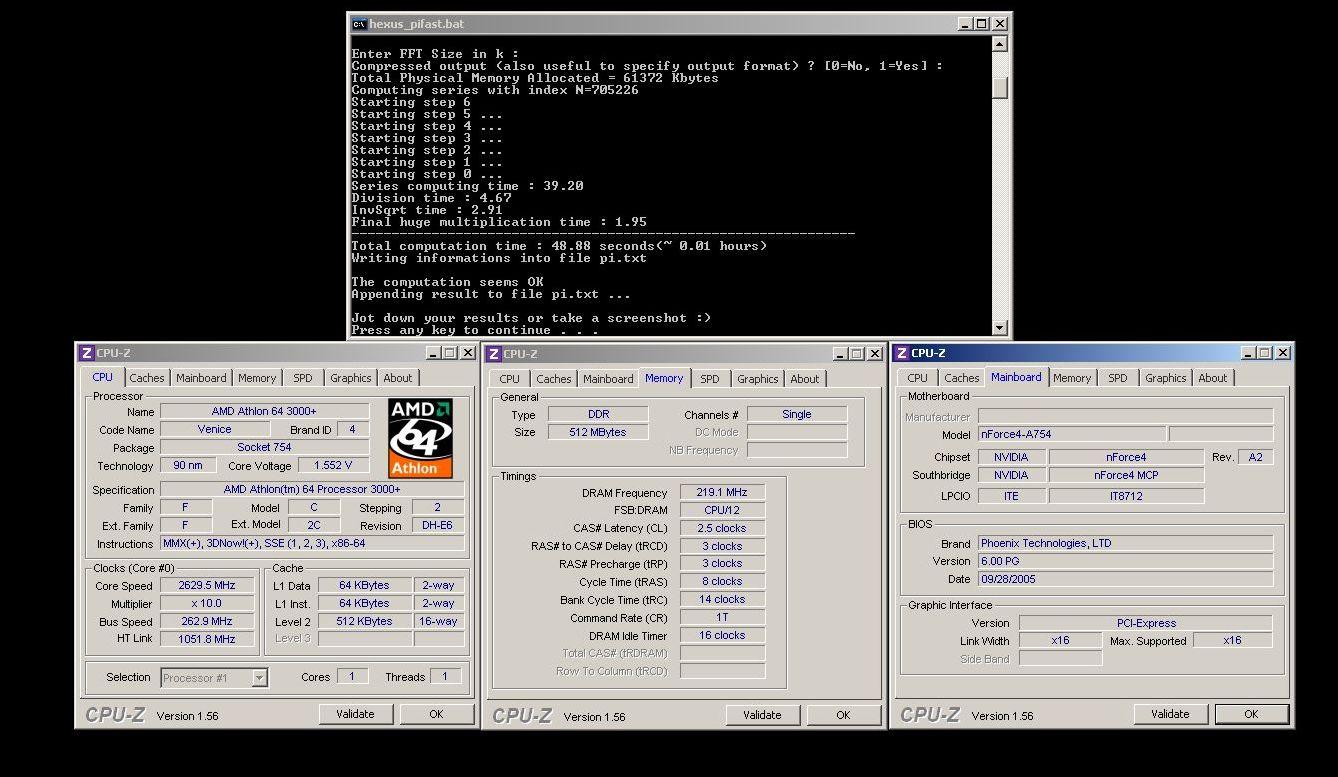Switch to Graphics tab in Memory window

[x=758, y=379]
